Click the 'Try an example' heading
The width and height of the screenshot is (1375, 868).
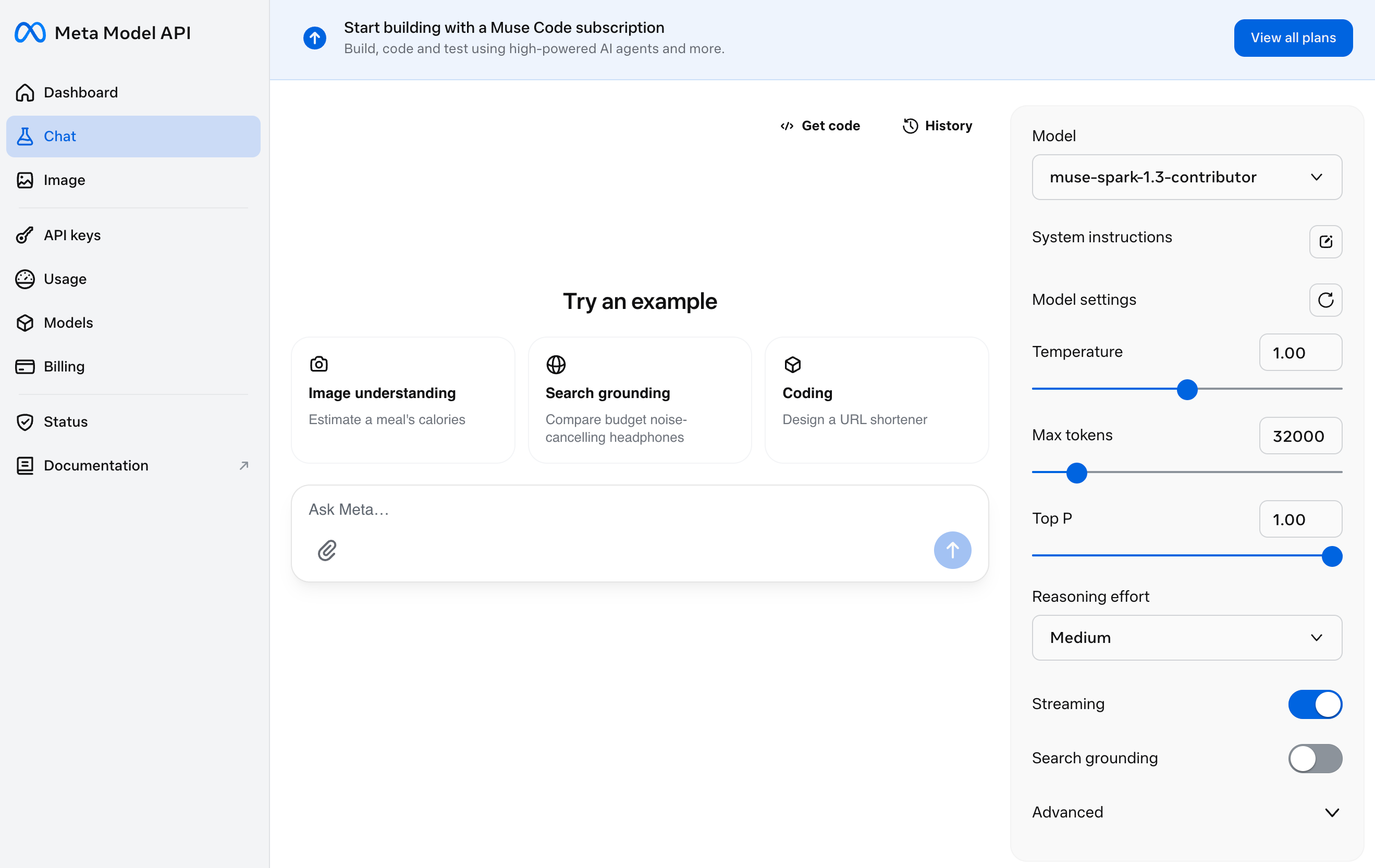[640, 301]
